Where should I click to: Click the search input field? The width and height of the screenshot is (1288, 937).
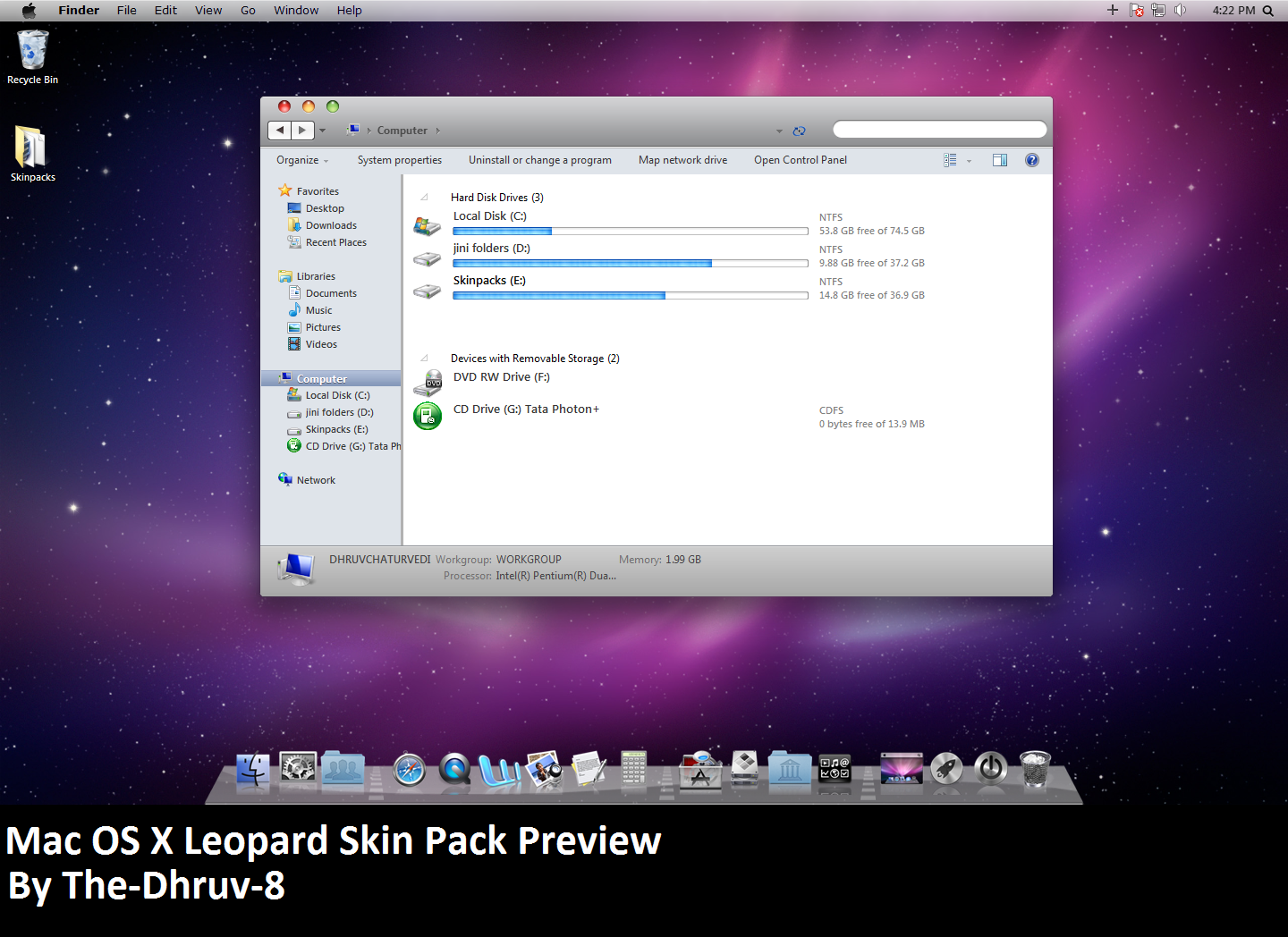940,130
